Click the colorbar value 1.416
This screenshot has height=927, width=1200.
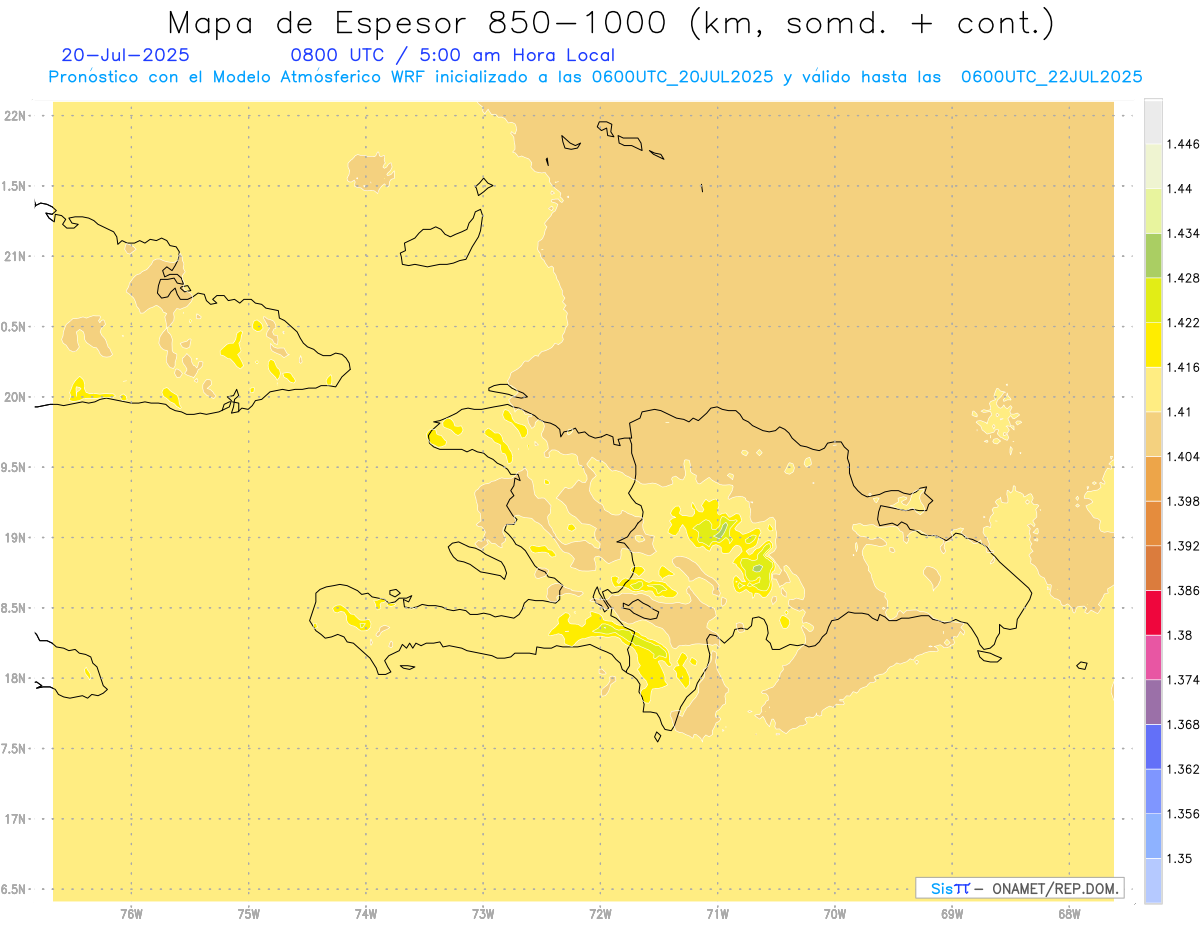pyautogui.click(x=1184, y=367)
